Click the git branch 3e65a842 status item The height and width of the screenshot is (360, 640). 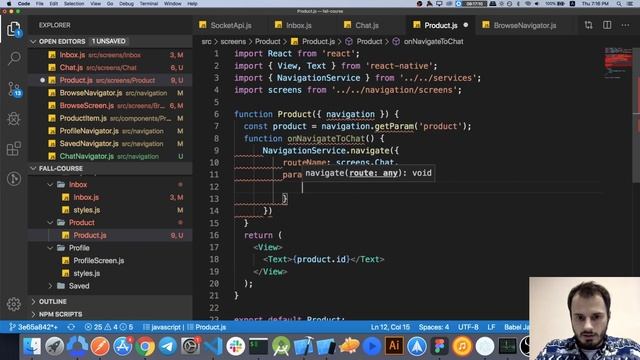[x=33, y=327]
